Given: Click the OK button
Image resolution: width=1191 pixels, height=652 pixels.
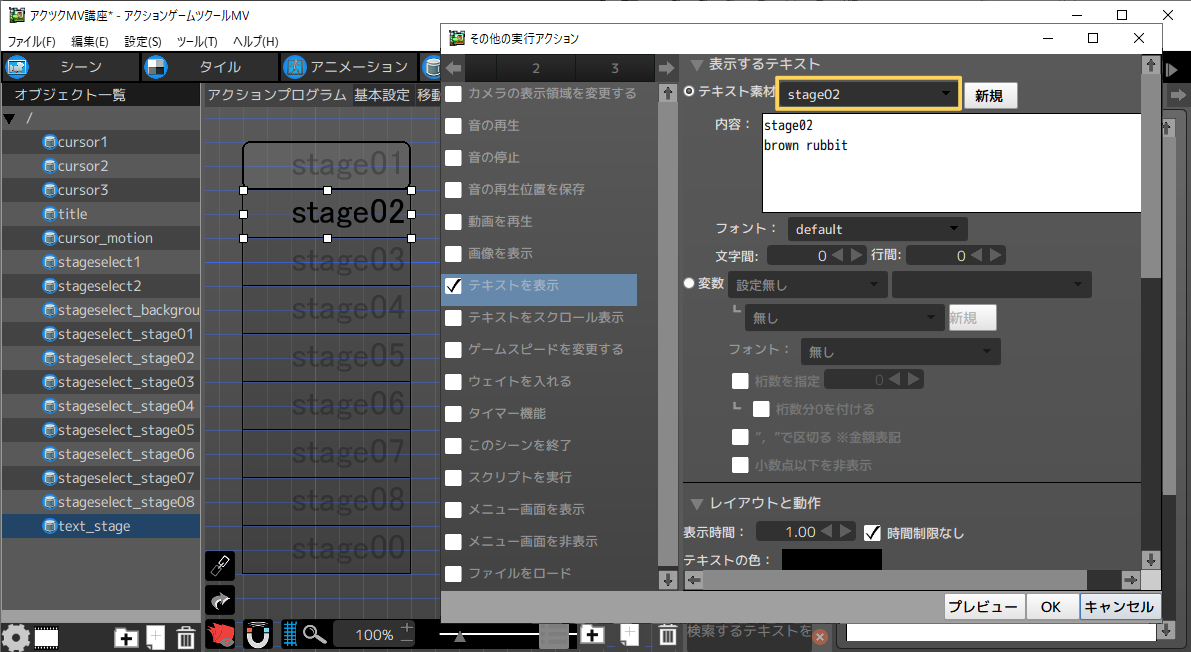Looking at the screenshot, I should (1050, 607).
